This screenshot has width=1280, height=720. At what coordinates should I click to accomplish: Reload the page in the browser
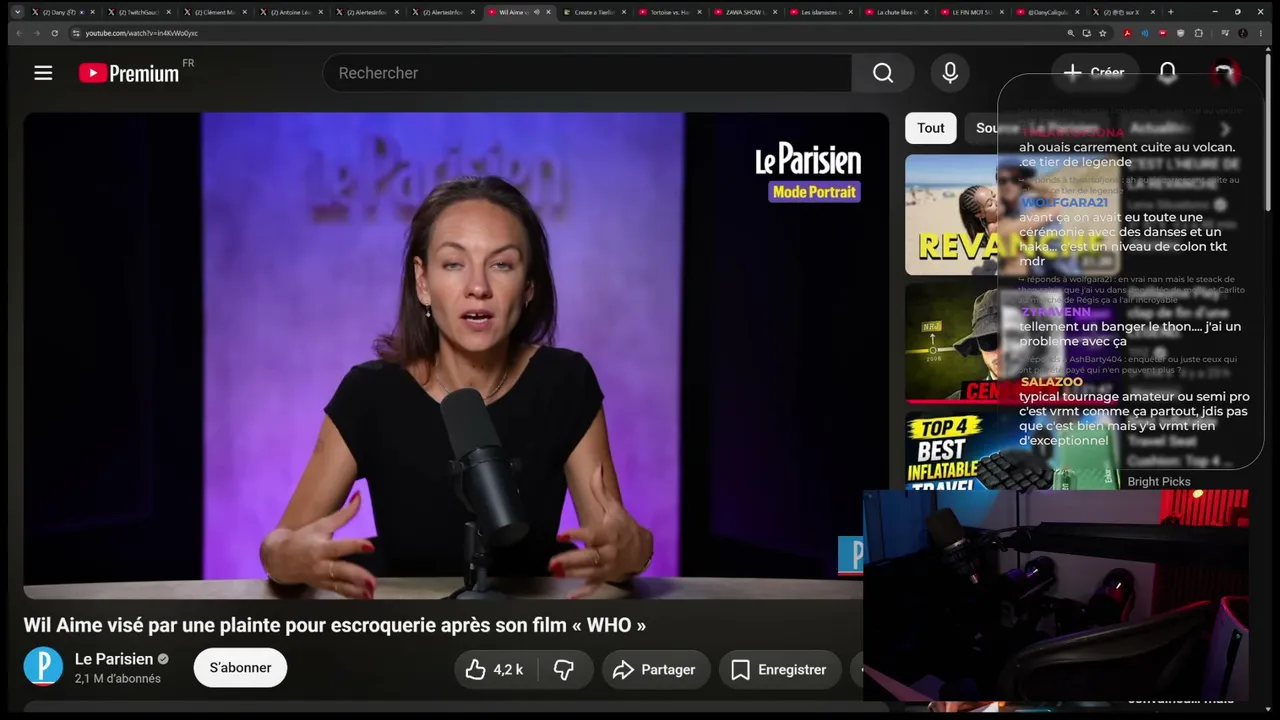pyautogui.click(x=54, y=33)
